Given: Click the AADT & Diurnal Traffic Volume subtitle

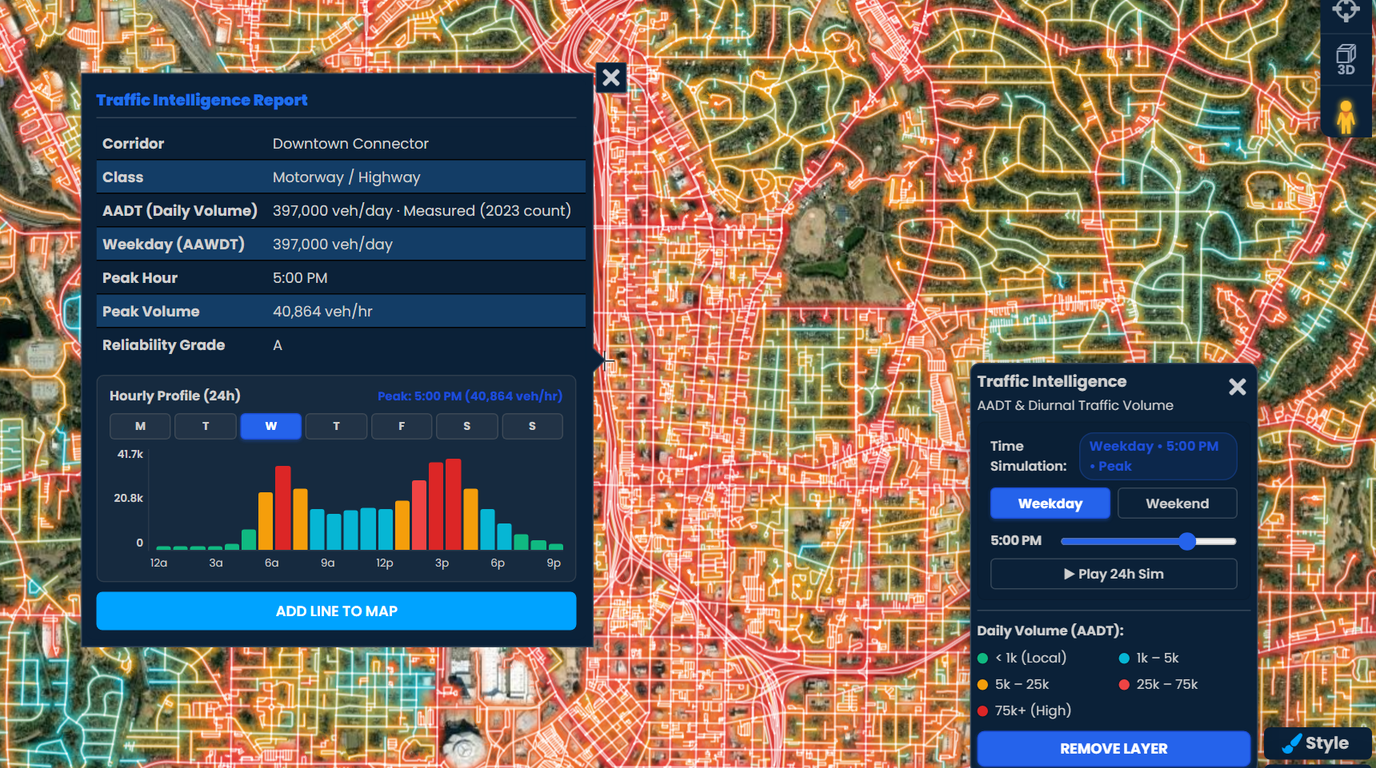Looking at the screenshot, I should tap(1075, 405).
